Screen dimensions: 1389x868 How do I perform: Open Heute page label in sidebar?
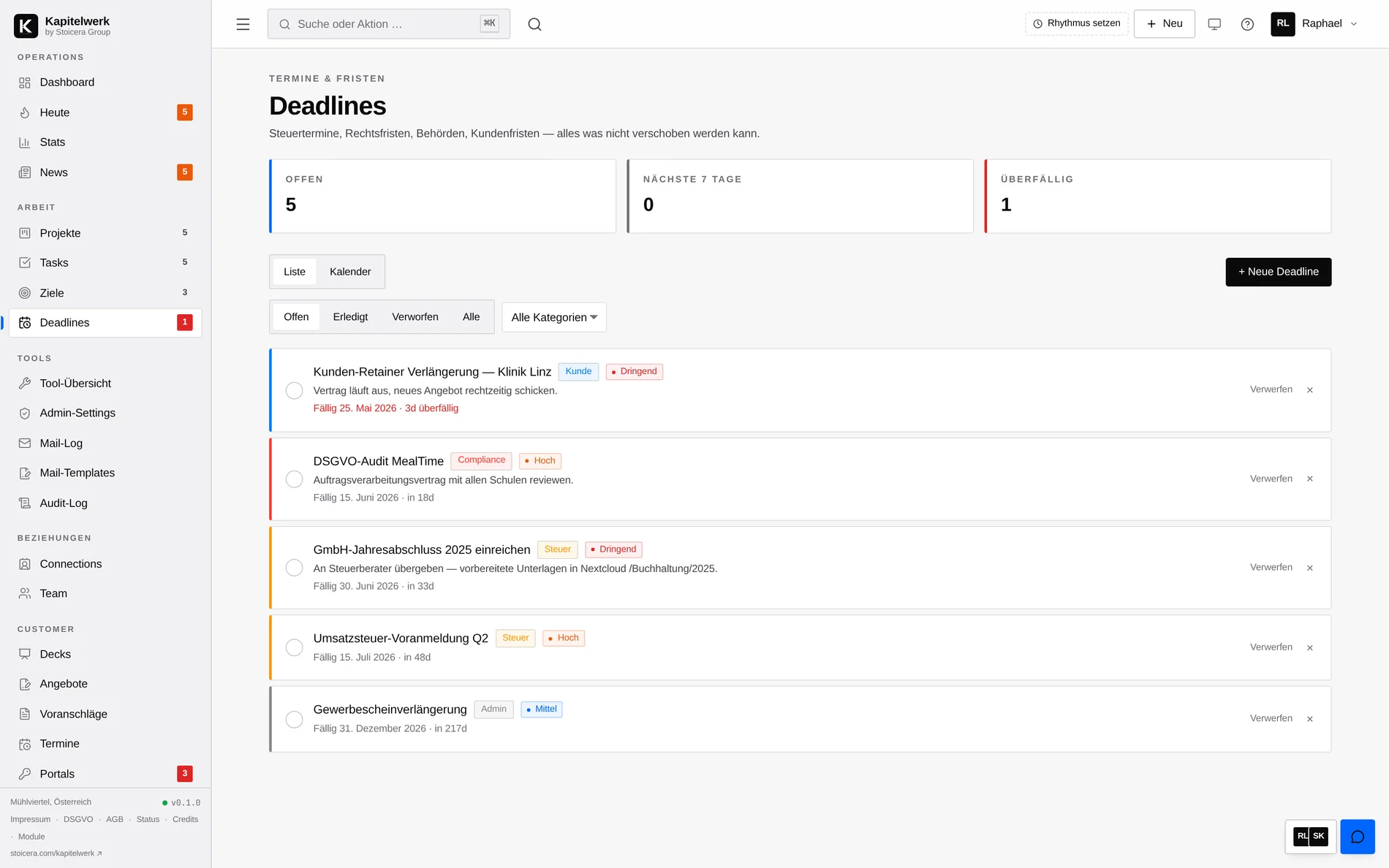(55, 113)
